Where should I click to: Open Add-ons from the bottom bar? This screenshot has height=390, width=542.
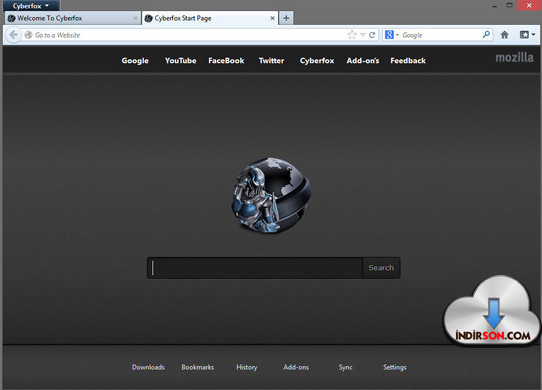296,367
